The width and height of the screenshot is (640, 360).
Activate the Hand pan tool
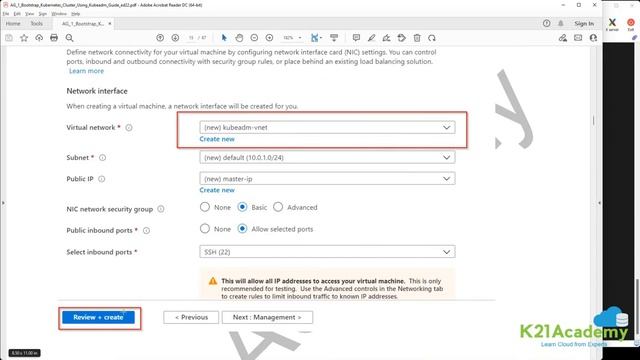tap(239, 38)
